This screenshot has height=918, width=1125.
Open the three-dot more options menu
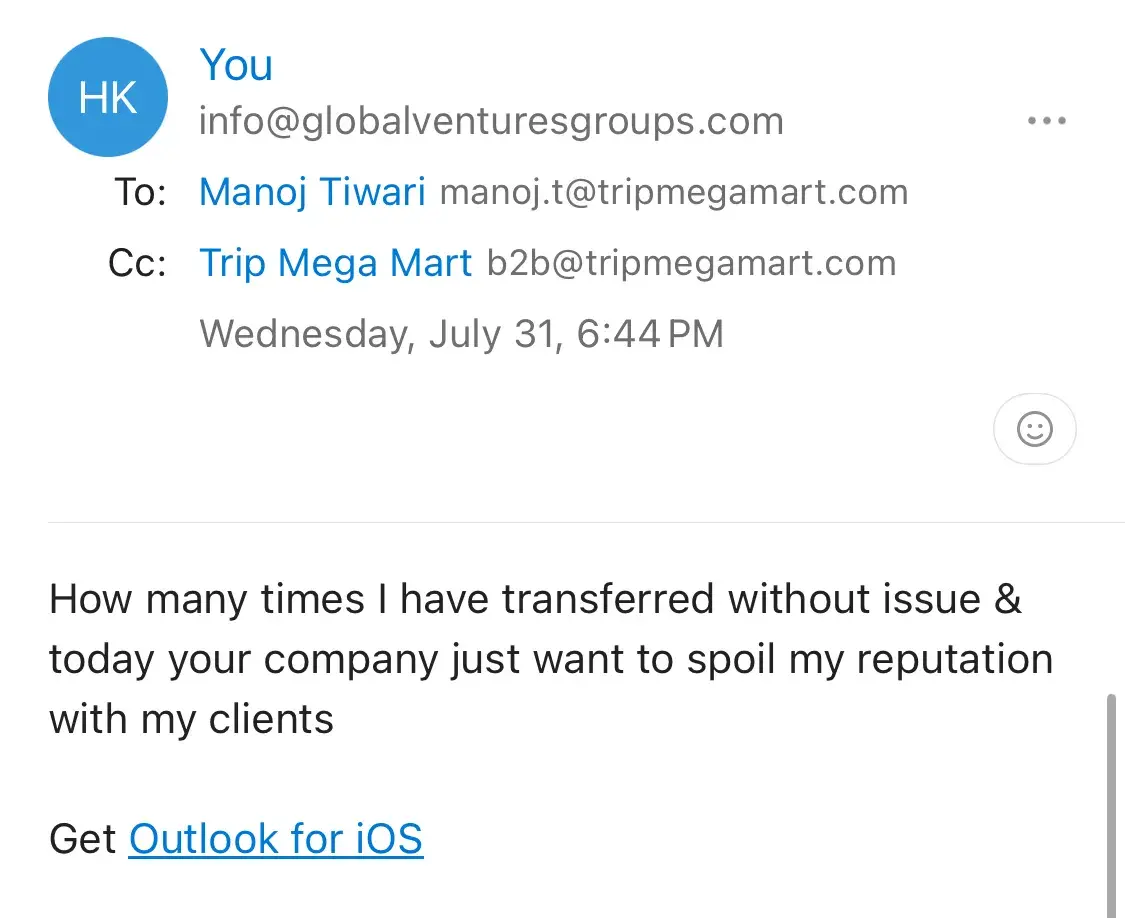tap(1046, 121)
